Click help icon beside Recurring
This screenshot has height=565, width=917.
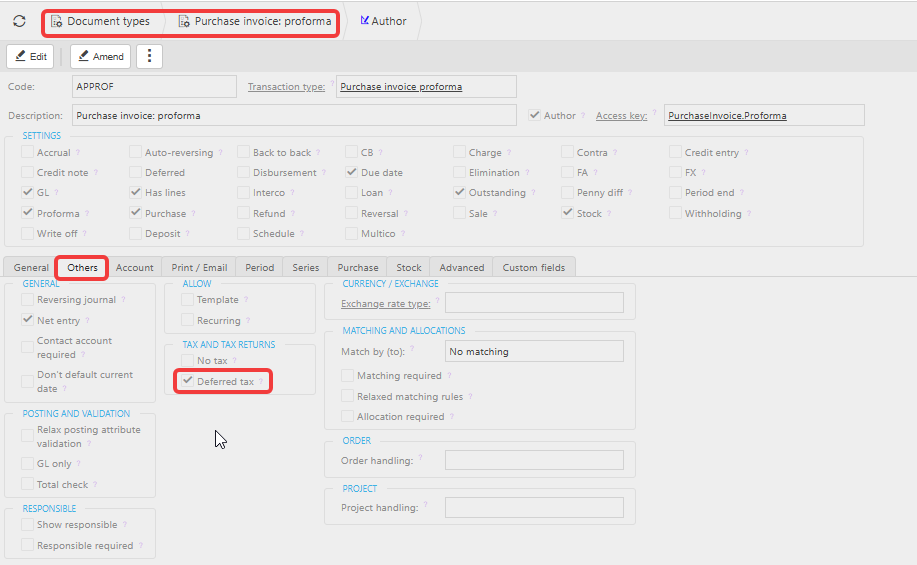click(x=248, y=321)
